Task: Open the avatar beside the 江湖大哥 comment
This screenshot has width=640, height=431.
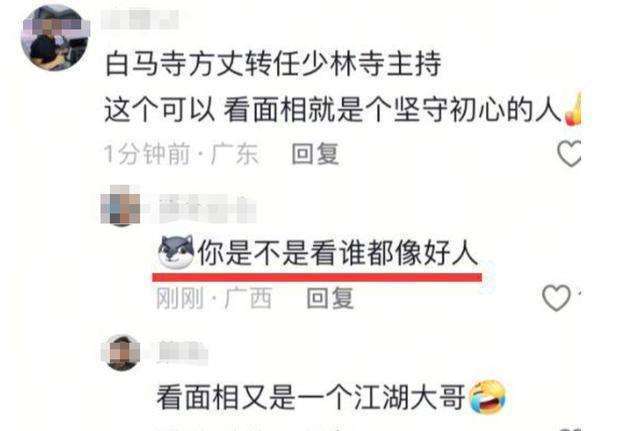Action: tap(121, 352)
